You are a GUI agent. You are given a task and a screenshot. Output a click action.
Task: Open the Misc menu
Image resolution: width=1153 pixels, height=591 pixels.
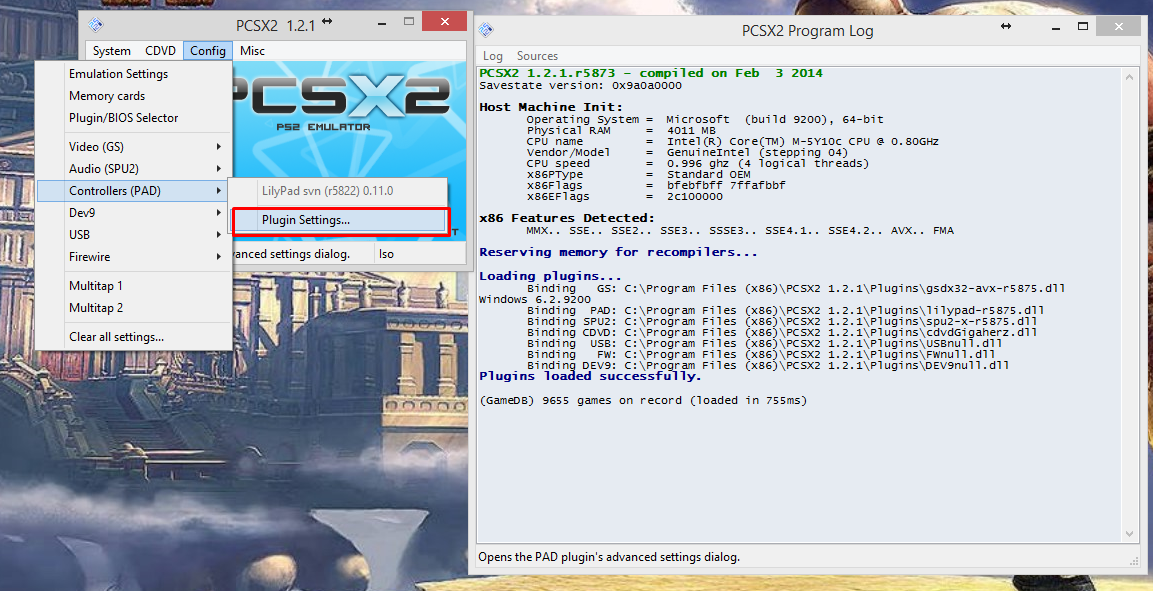pos(252,51)
